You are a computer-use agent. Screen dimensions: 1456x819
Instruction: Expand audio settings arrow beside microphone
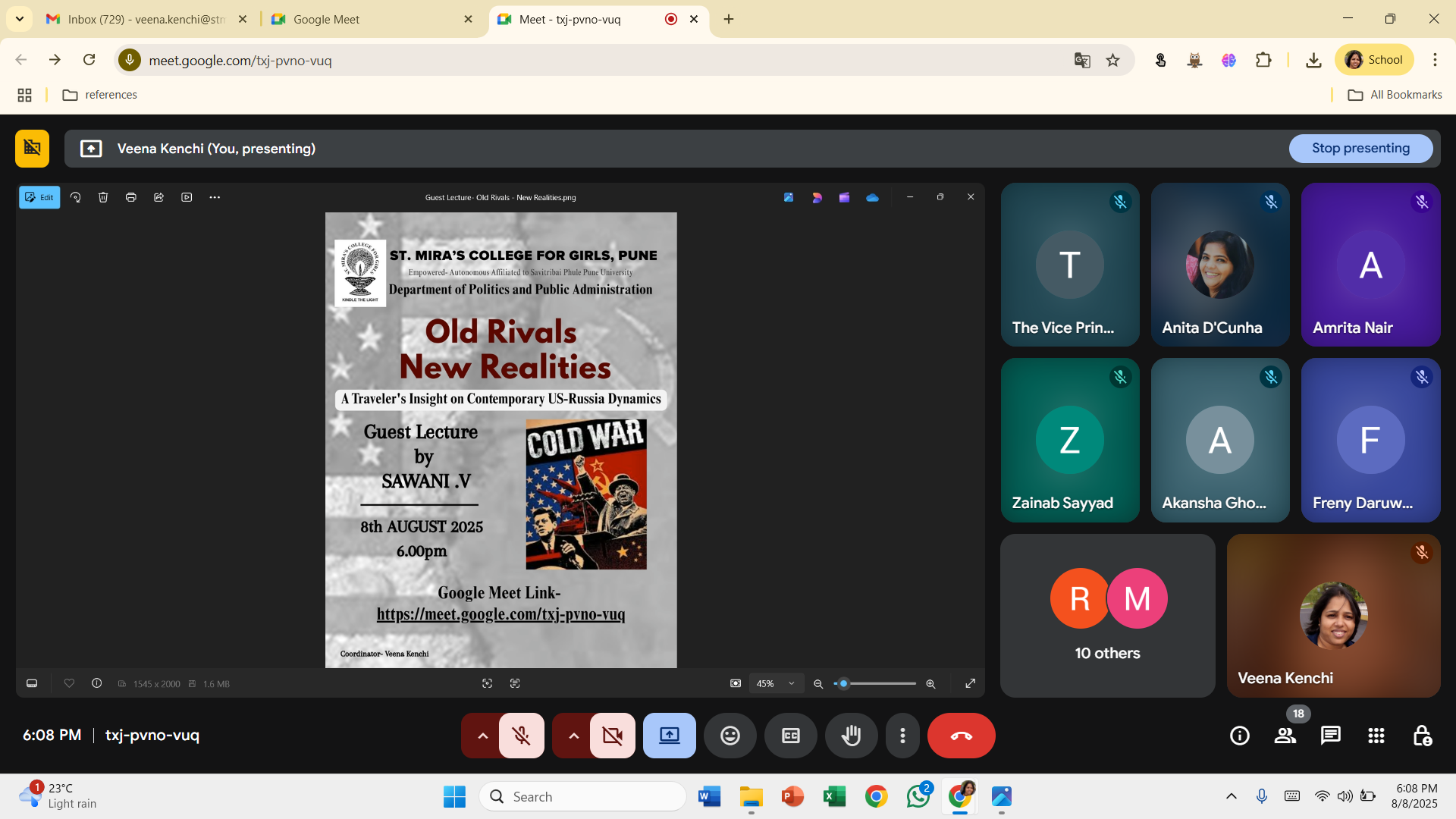point(482,736)
